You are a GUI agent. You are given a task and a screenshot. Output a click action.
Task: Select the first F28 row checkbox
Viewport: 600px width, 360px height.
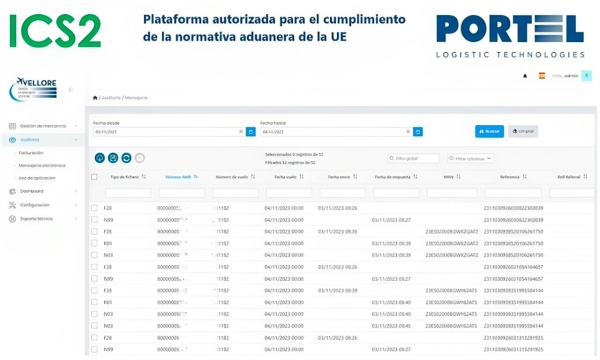point(94,208)
